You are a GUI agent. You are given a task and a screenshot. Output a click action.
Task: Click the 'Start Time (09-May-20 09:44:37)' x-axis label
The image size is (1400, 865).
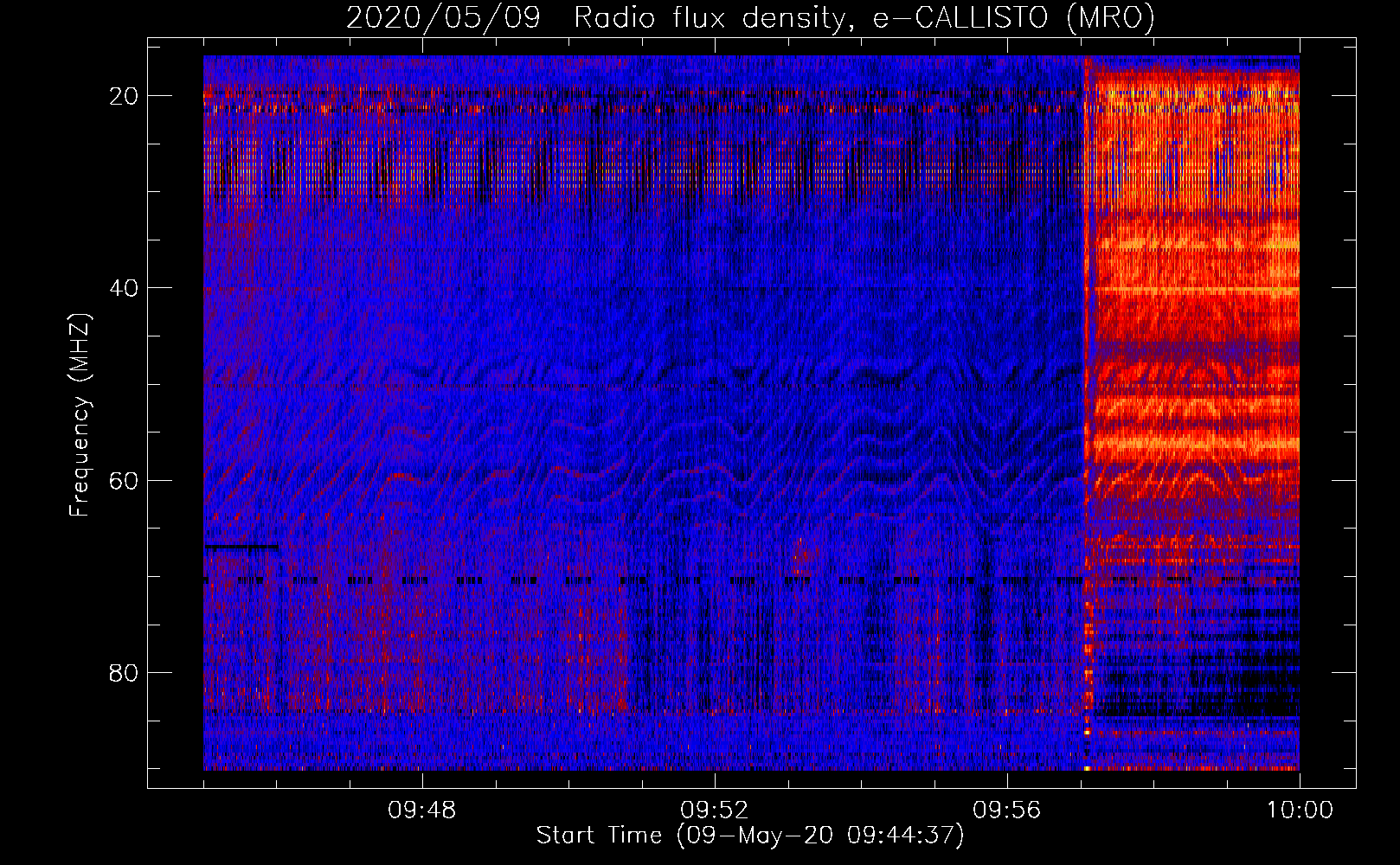click(x=750, y=836)
